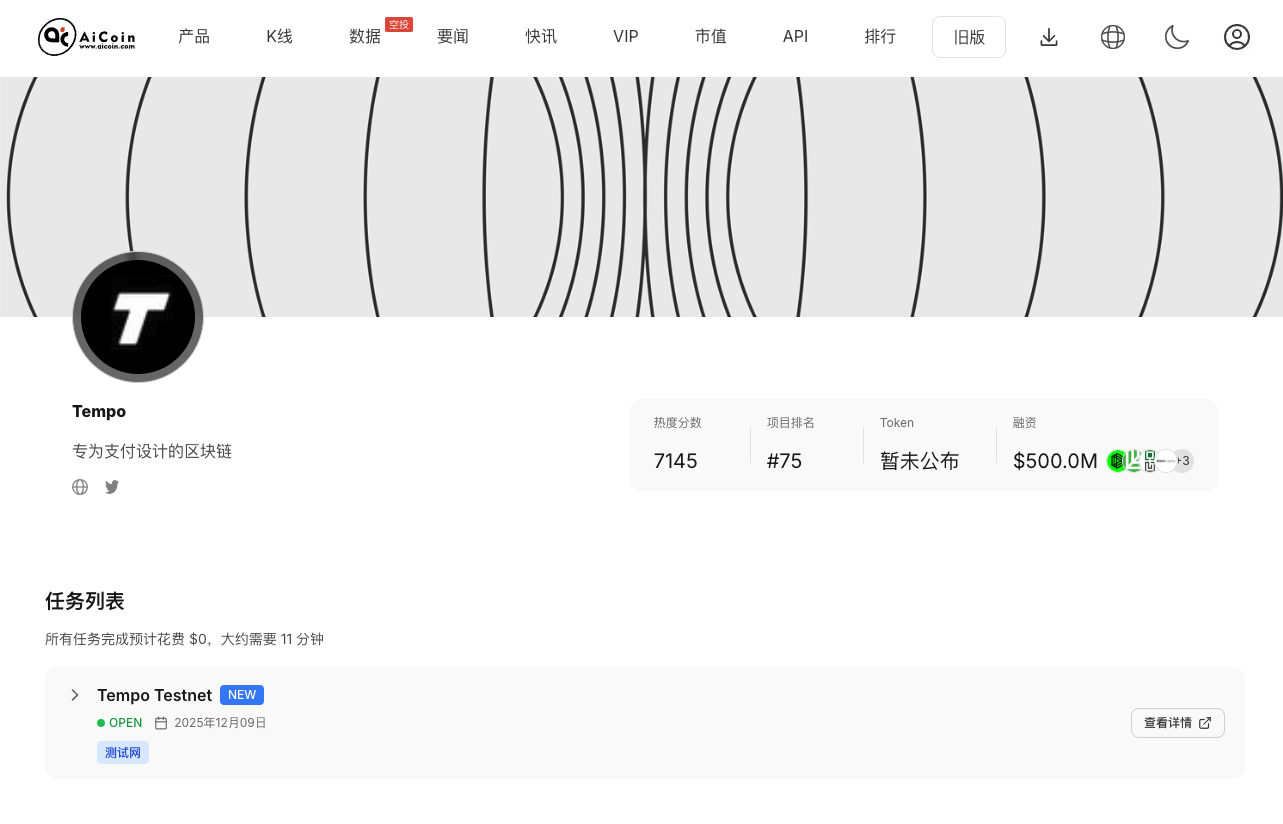1283x824 pixels.
Task: Click the 旧版 button
Action: (x=969, y=37)
